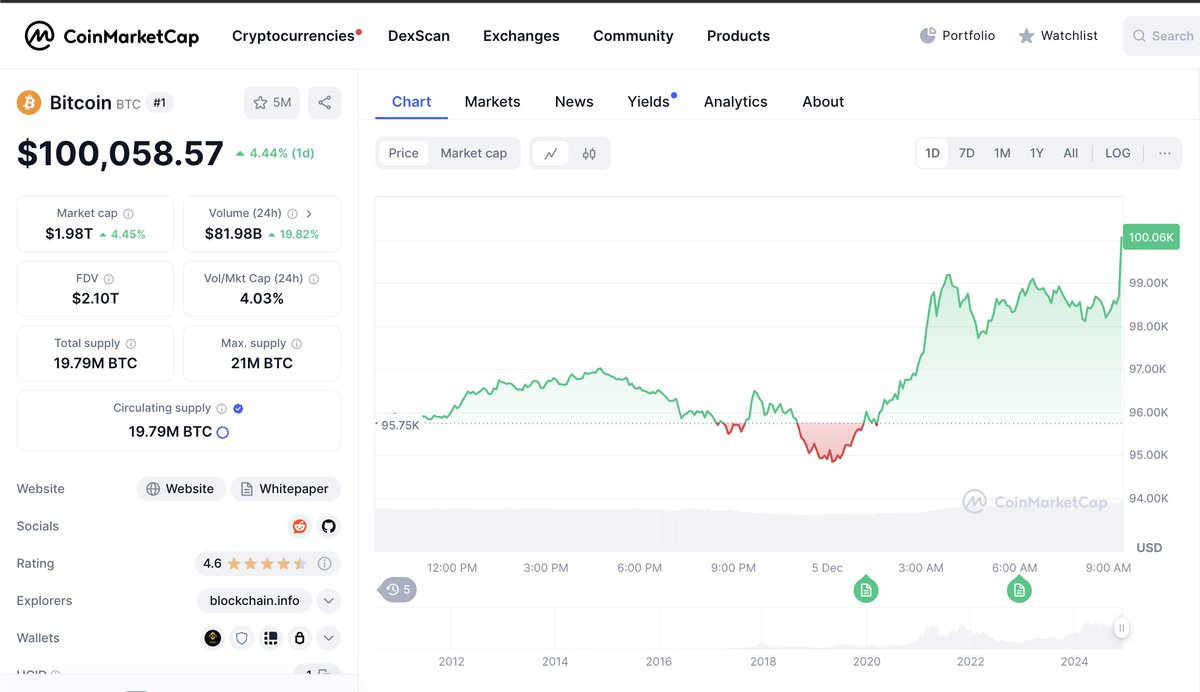Viewport: 1200px width, 692px height.
Task: Open Bitcoin Reddit social icon
Action: pos(300,526)
